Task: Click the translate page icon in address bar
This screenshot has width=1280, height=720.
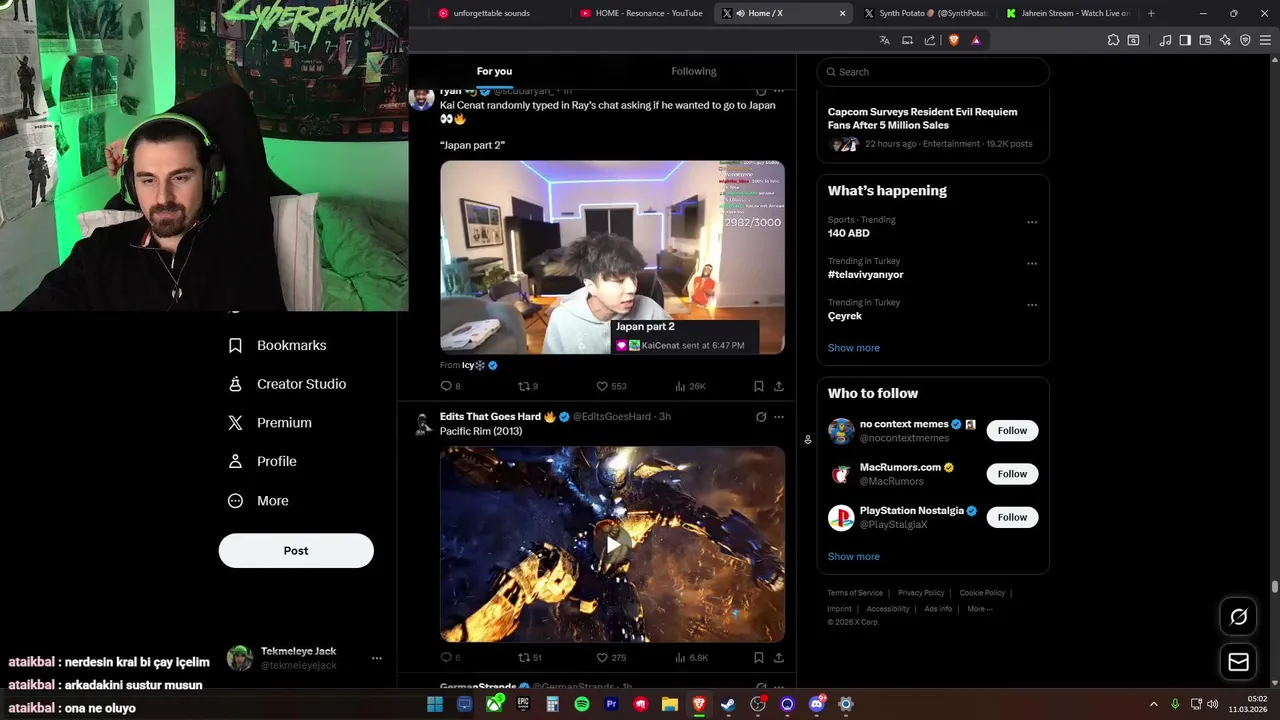Action: tap(884, 40)
